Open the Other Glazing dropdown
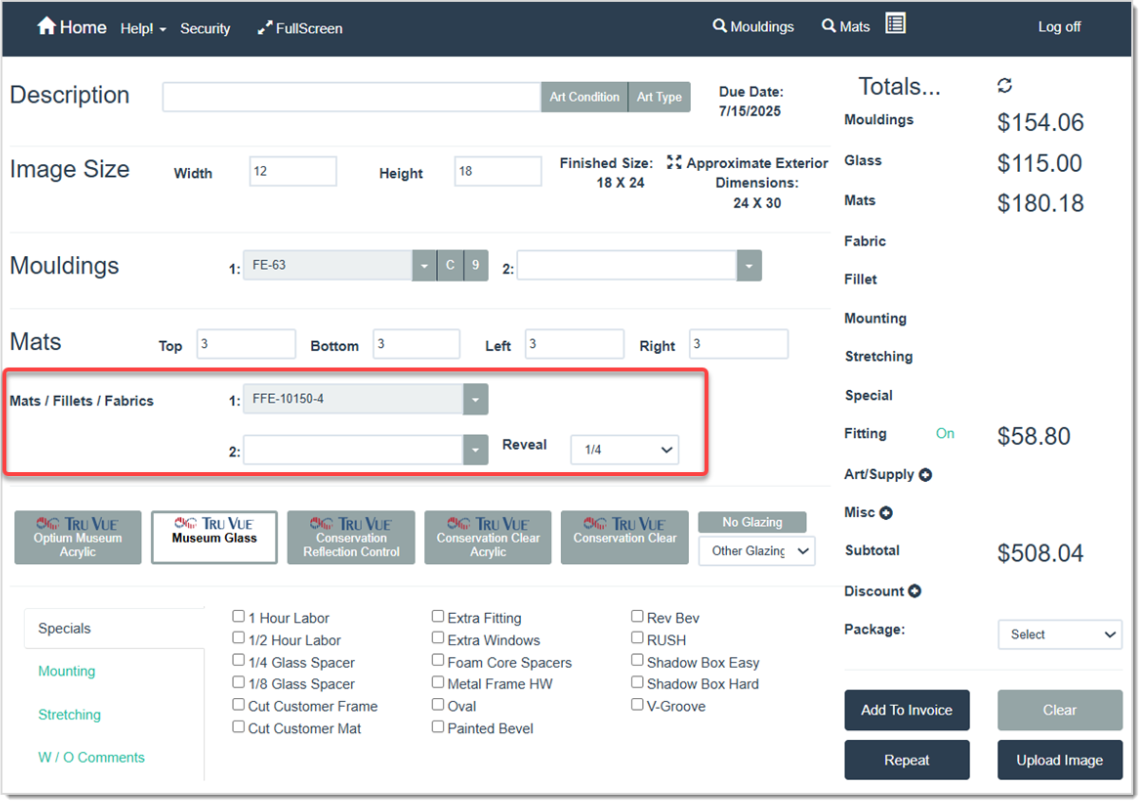Viewport: 1139px width, 801px height. pos(756,551)
